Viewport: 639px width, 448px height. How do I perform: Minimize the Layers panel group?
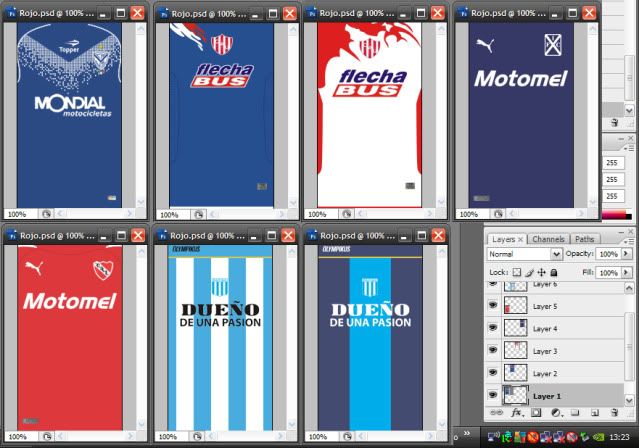point(621,232)
